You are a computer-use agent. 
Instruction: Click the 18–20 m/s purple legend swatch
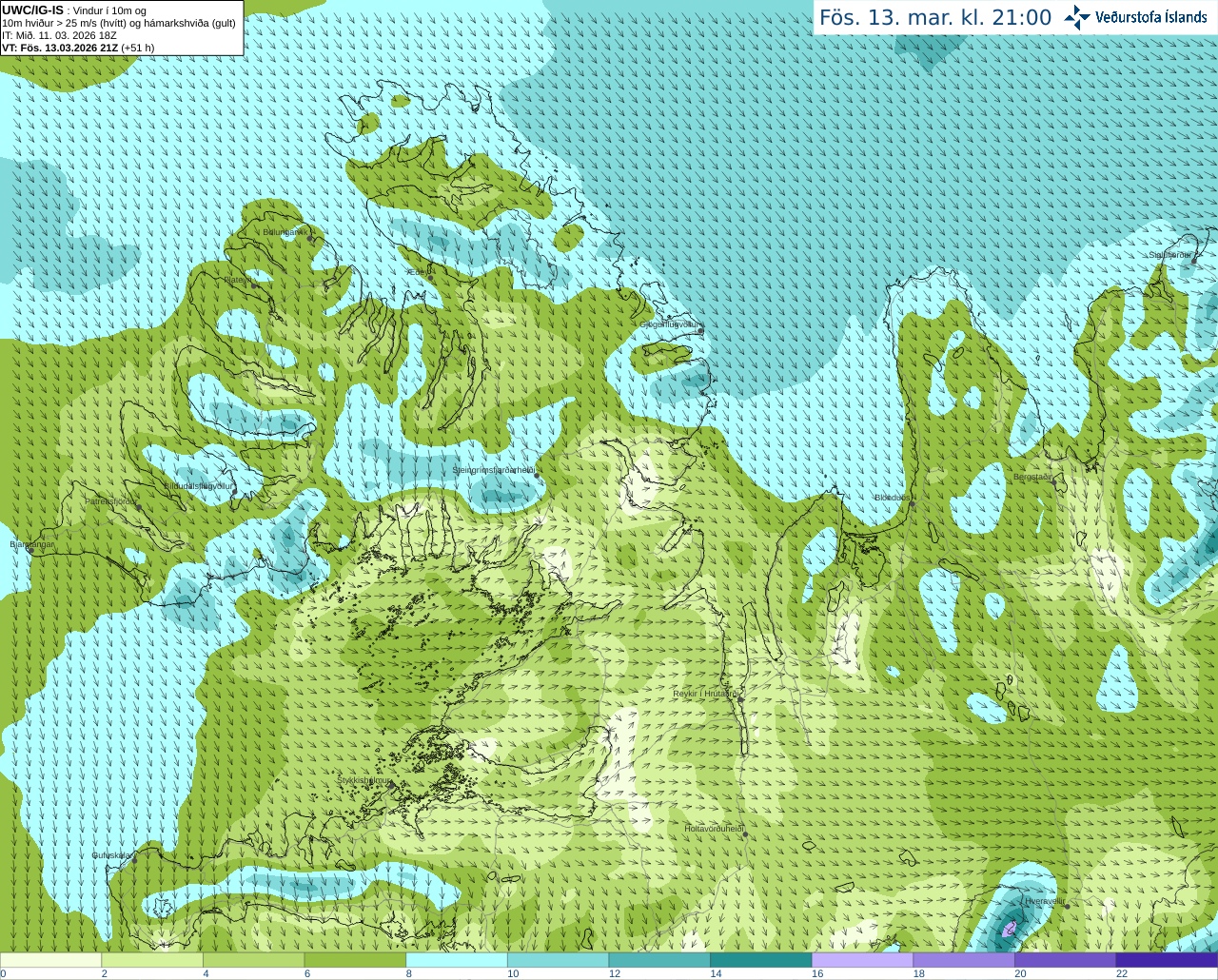(x=964, y=960)
